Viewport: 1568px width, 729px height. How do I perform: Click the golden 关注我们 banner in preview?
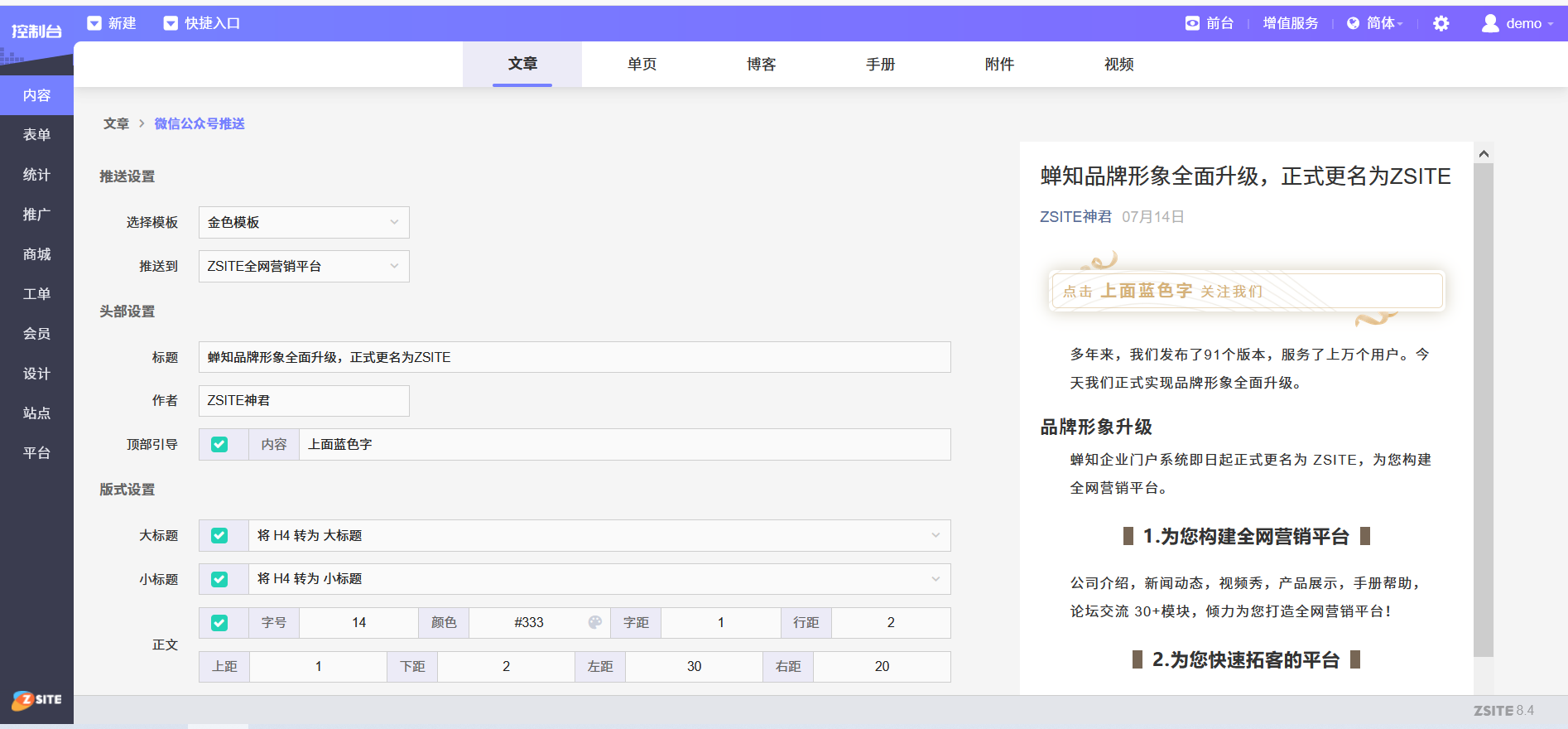pyautogui.click(x=1246, y=291)
